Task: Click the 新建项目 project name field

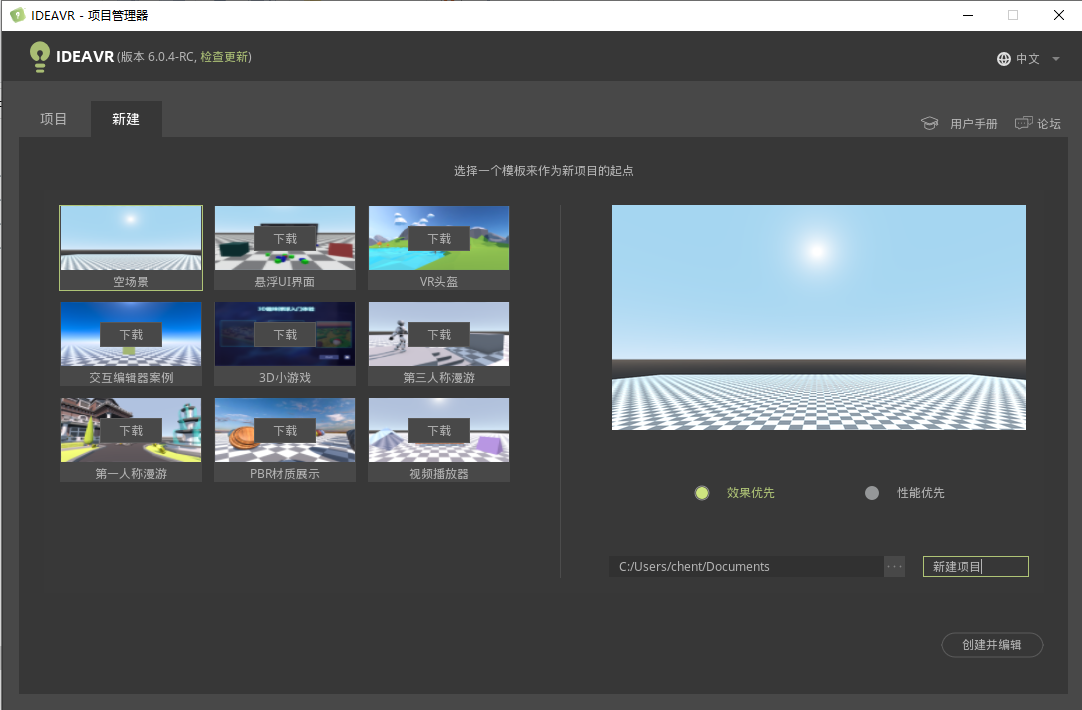Action: [976, 566]
